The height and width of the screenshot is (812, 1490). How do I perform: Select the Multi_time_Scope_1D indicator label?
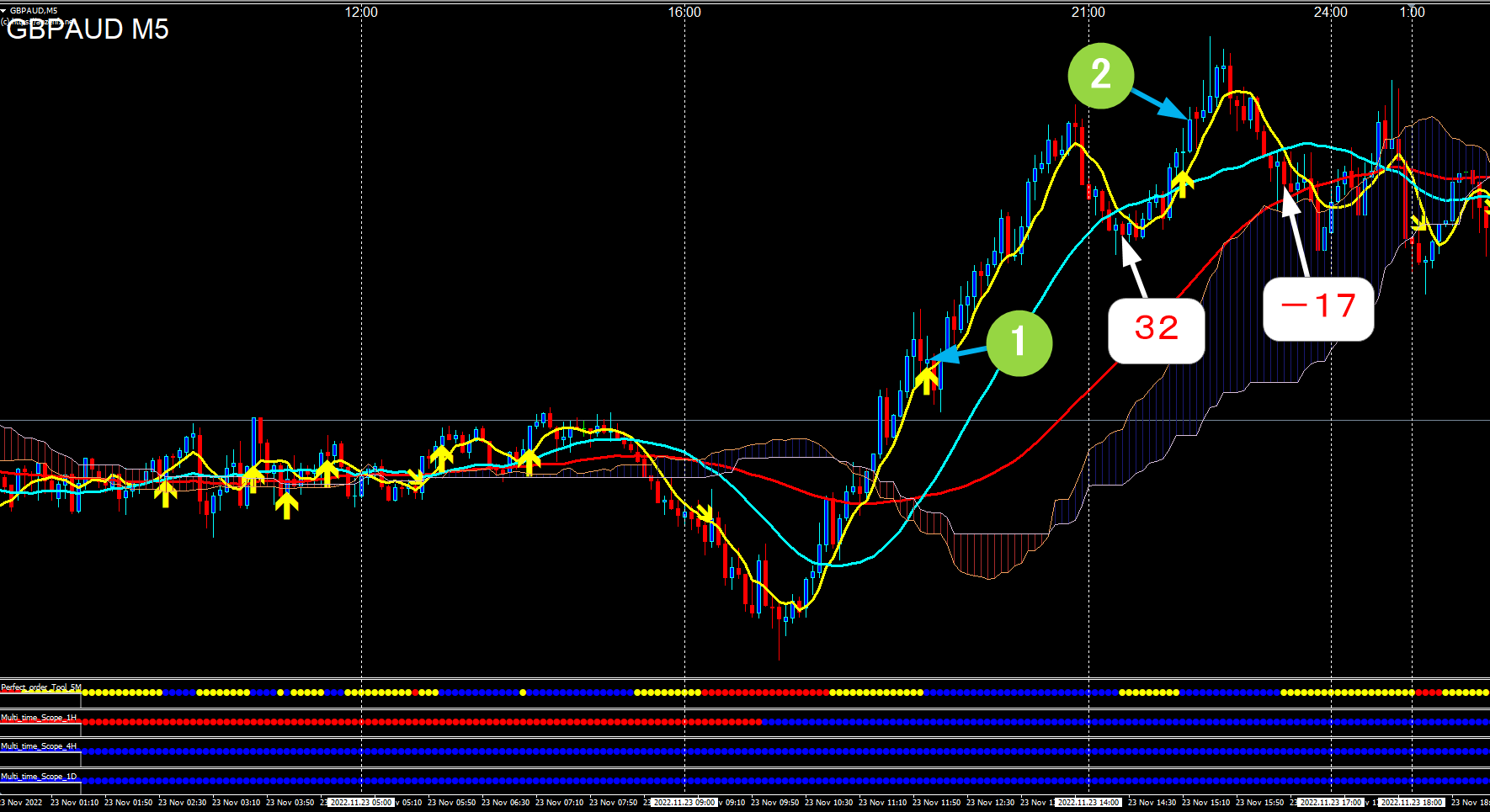coord(39,777)
